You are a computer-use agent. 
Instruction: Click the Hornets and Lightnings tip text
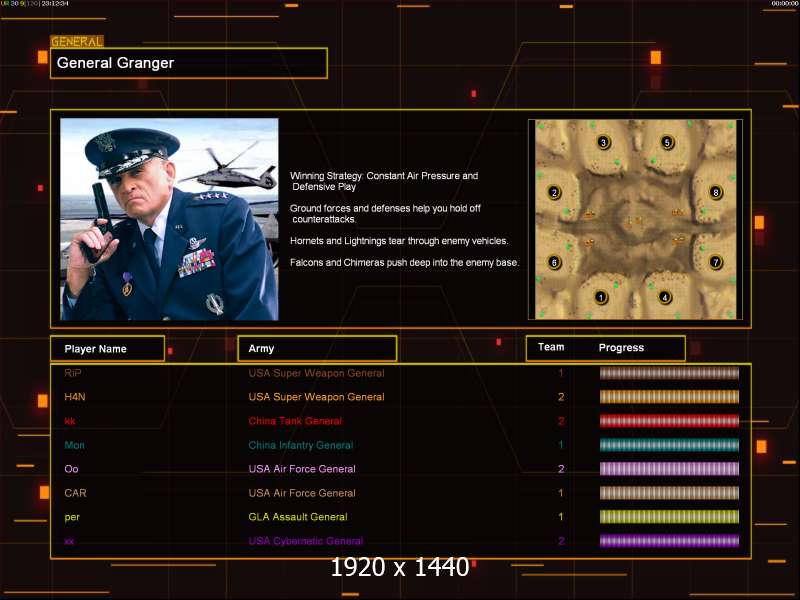[399, 241]
